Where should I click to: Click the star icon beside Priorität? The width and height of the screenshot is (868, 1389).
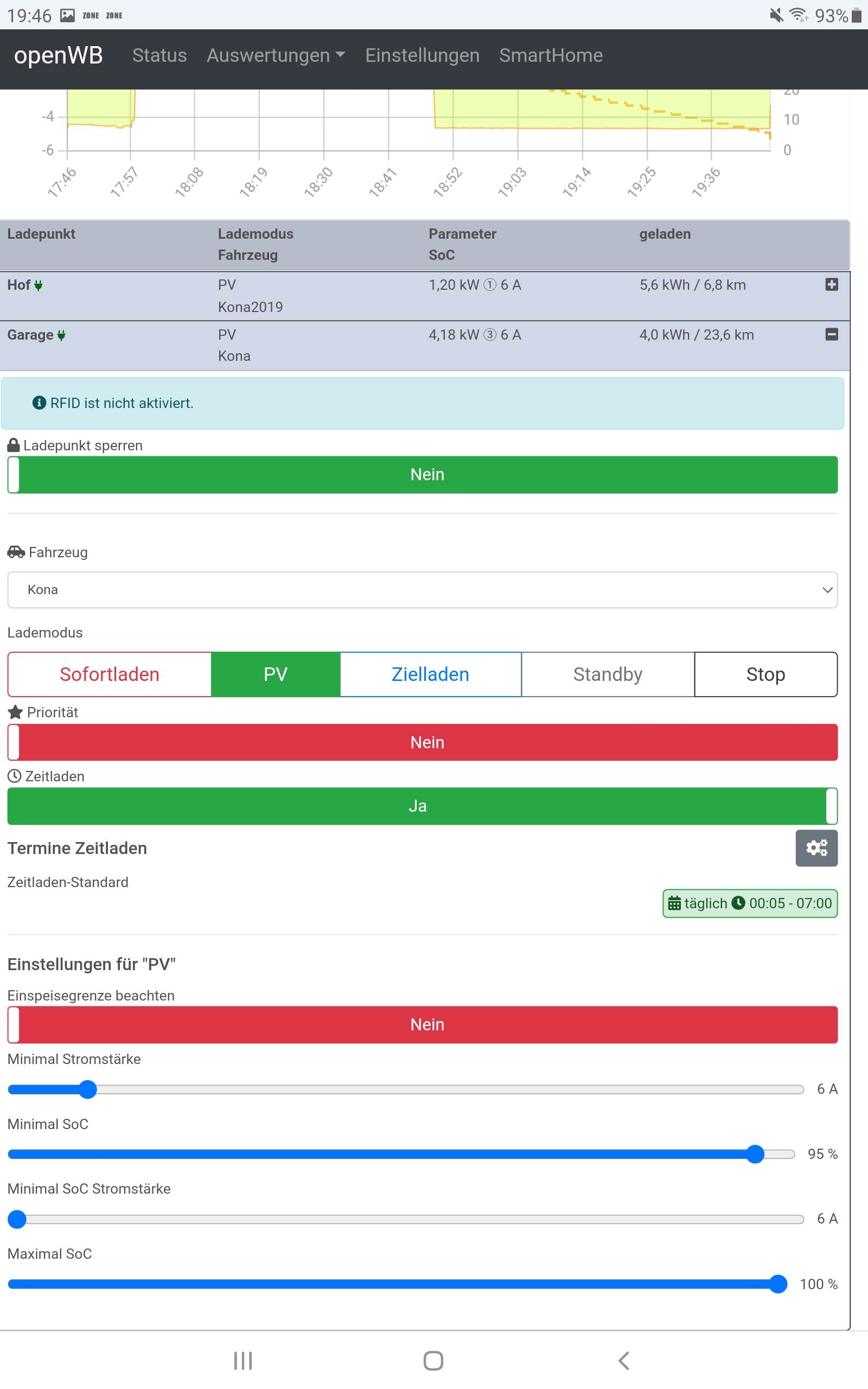click(x=16, y=712)
